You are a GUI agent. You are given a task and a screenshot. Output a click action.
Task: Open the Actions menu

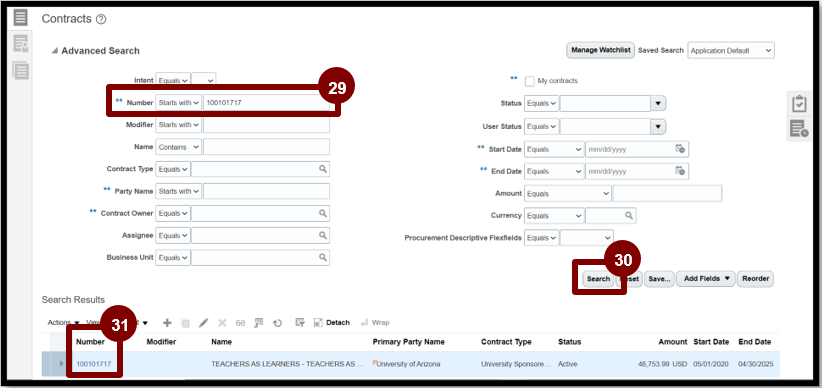(x=63, y=322)
